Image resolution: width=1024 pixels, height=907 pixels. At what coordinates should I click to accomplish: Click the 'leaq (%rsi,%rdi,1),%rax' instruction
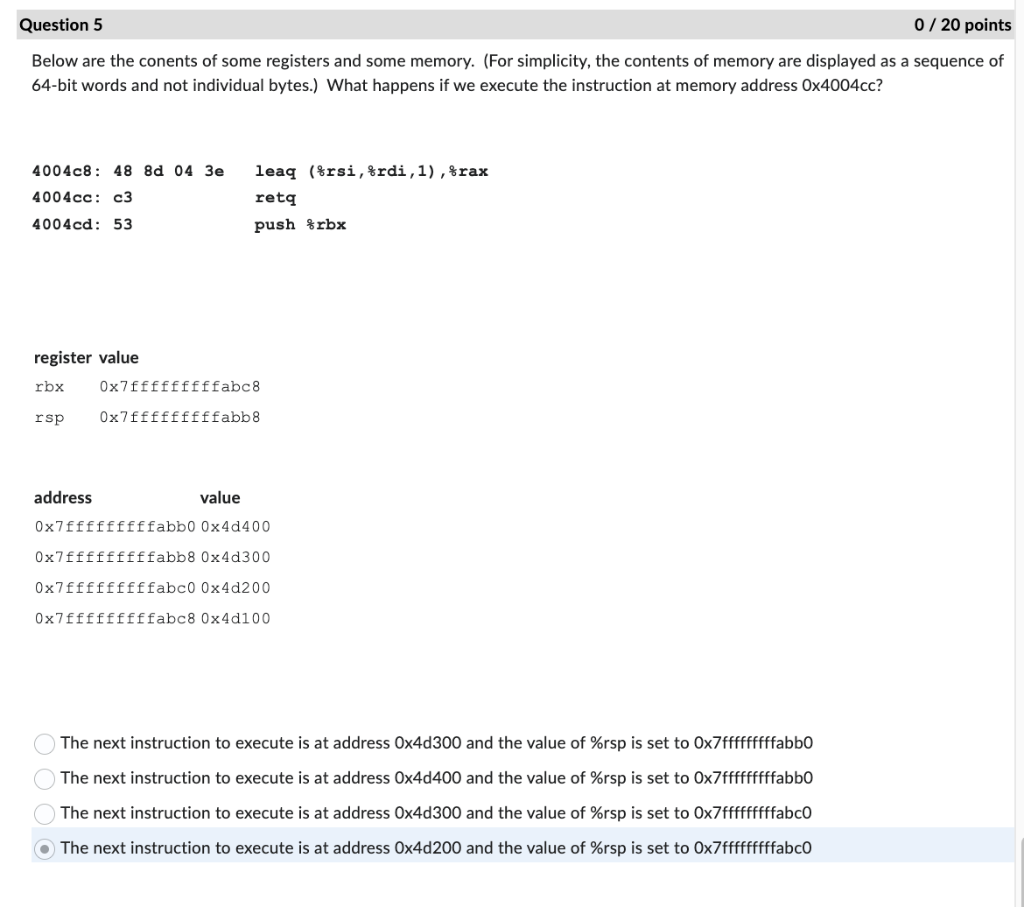point(371,171)
